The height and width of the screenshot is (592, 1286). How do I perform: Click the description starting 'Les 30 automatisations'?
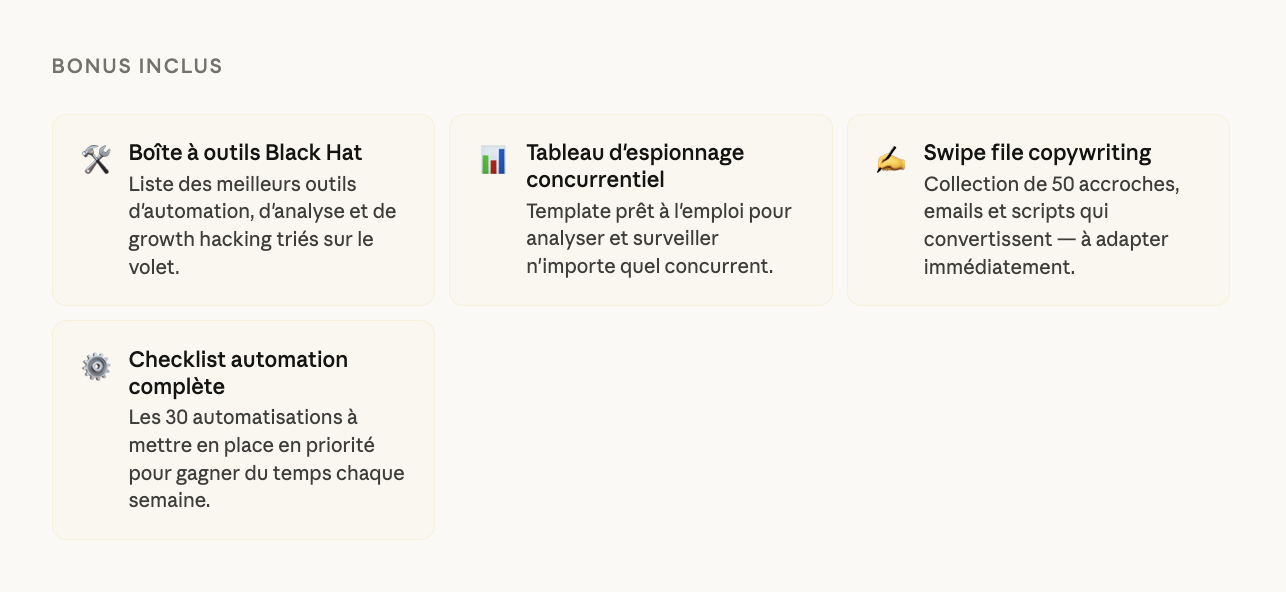click(x=266, y=458)
